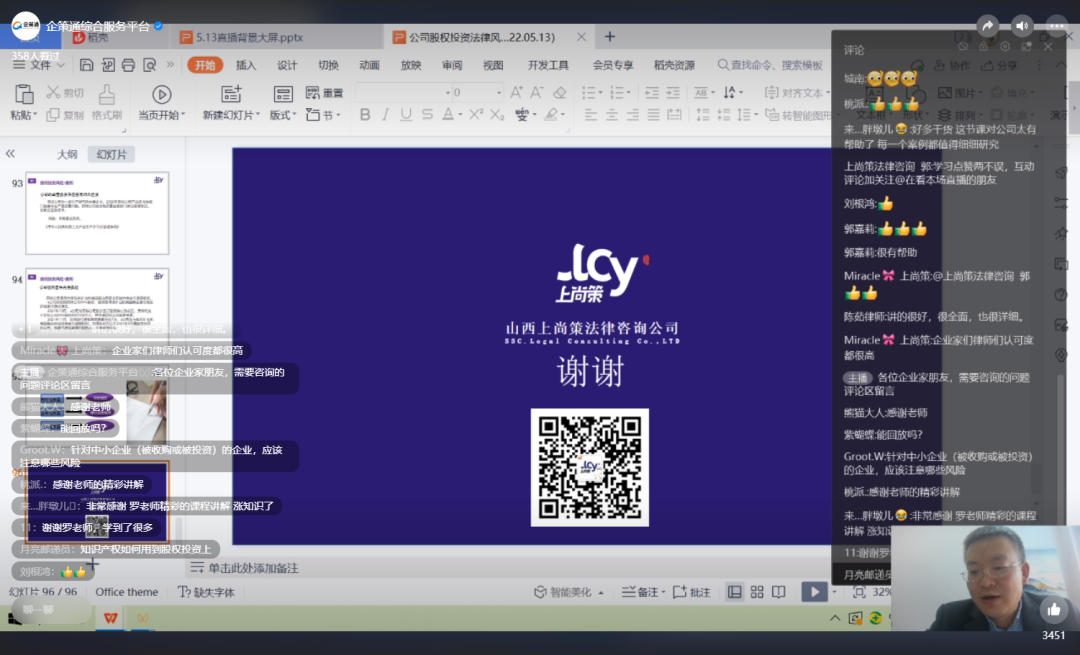Expand the paste (粘贴) dropdown arrow
The width and height of the screenshot is (1080, 655).
pos(34,116)
